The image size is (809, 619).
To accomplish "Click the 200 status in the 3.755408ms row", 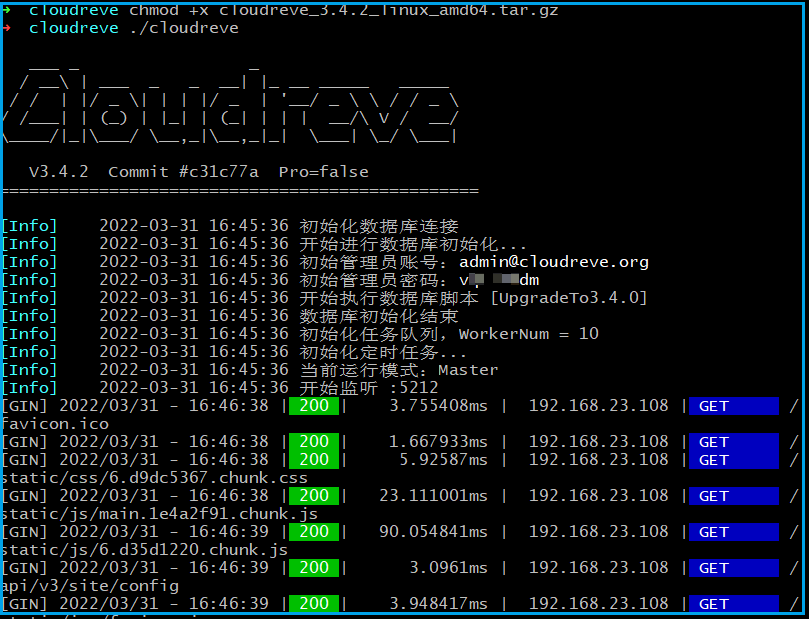I will 314,406.
